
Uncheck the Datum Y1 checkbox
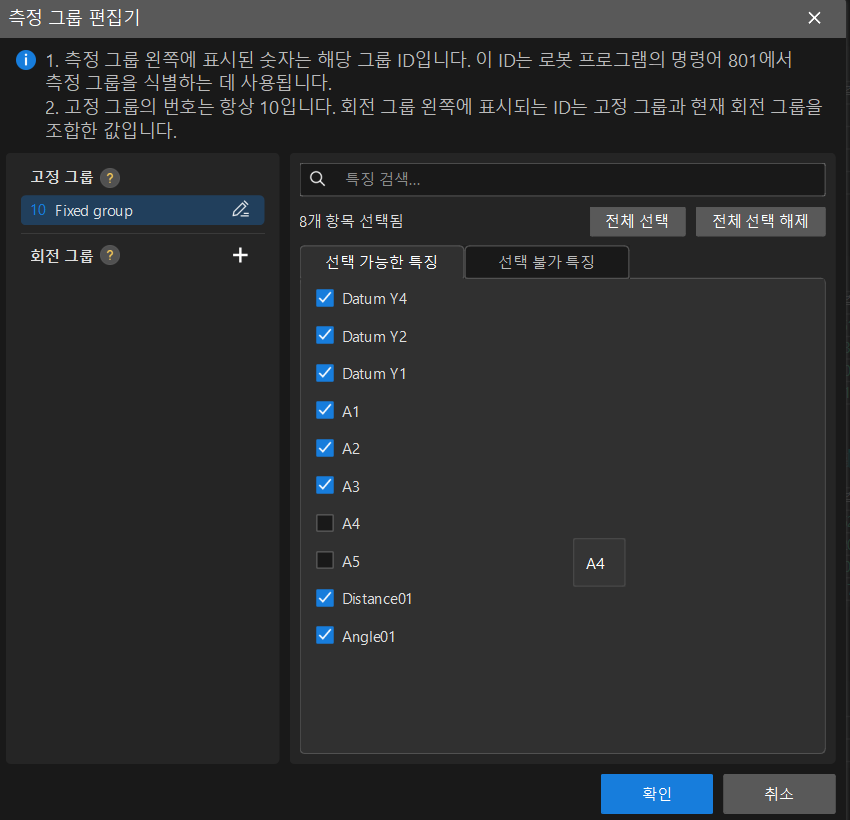point(325,373)
